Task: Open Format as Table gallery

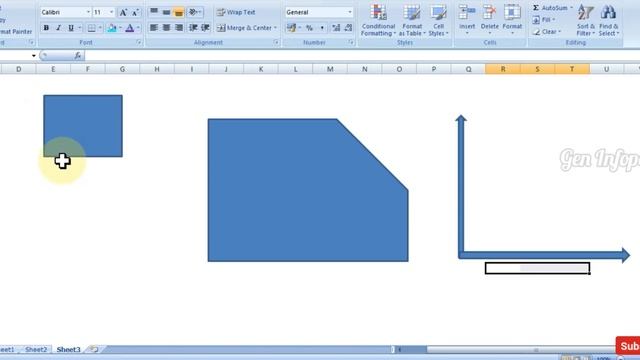Action: click(412, 20)
